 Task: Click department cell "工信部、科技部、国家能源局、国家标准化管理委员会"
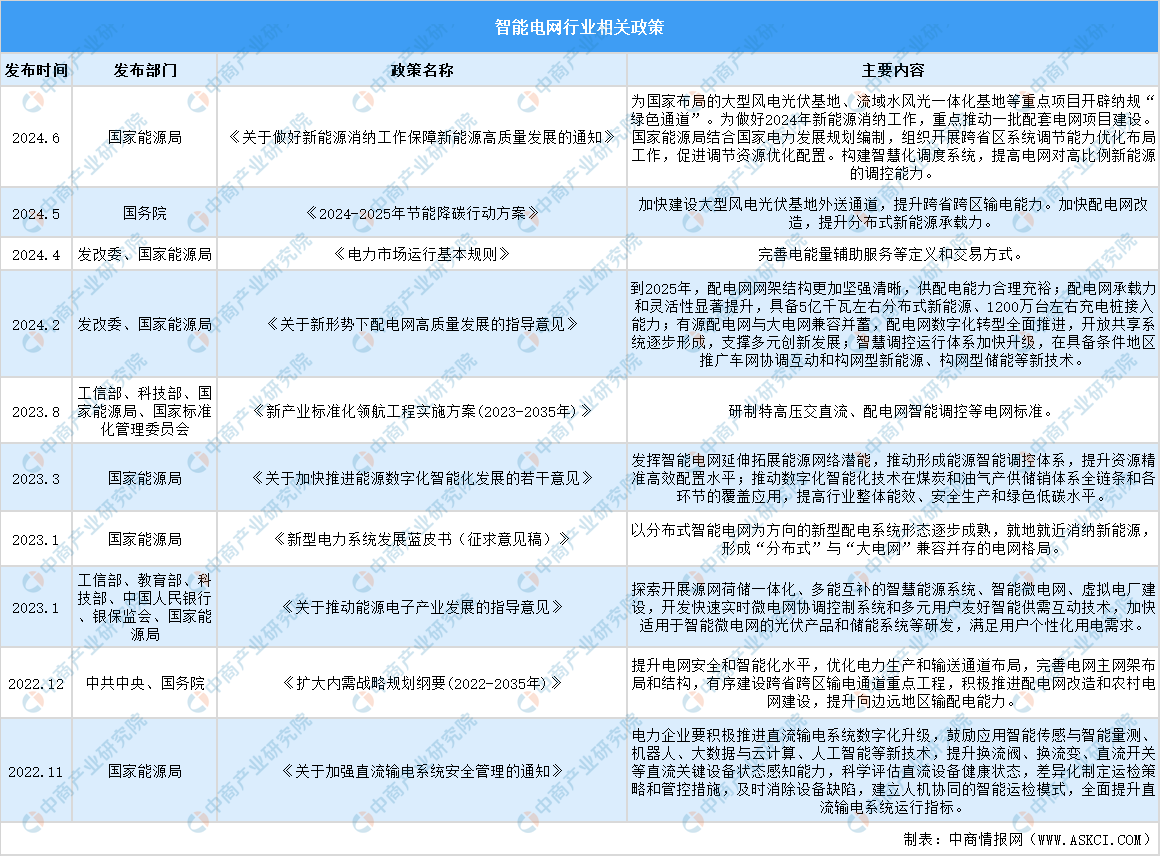[x=145, y=411]
